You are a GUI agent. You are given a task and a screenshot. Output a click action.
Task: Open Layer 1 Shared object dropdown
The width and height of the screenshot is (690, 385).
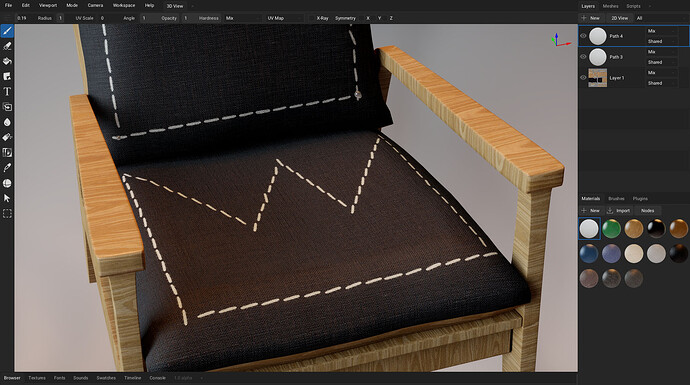[x=661, y=83]
